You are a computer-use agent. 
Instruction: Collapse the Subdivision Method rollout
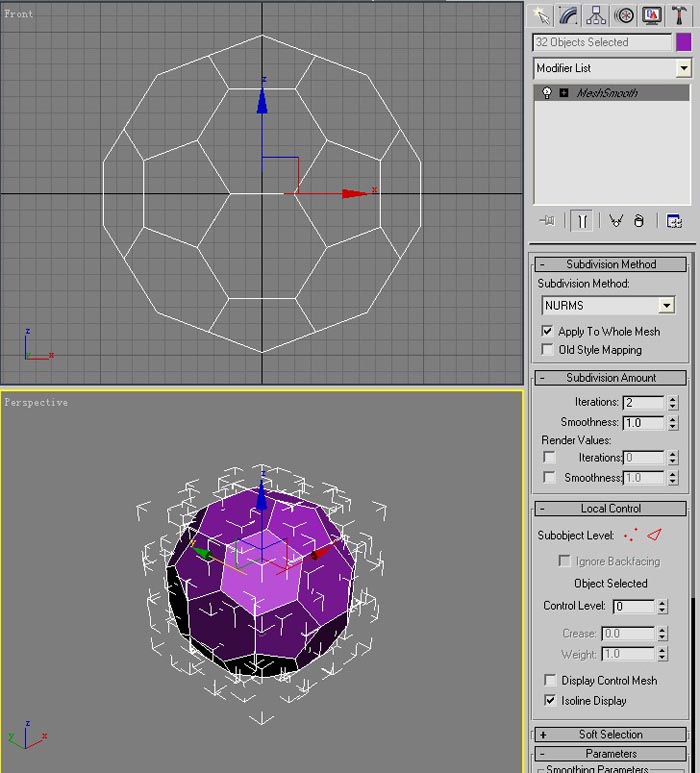click(610, 264)
